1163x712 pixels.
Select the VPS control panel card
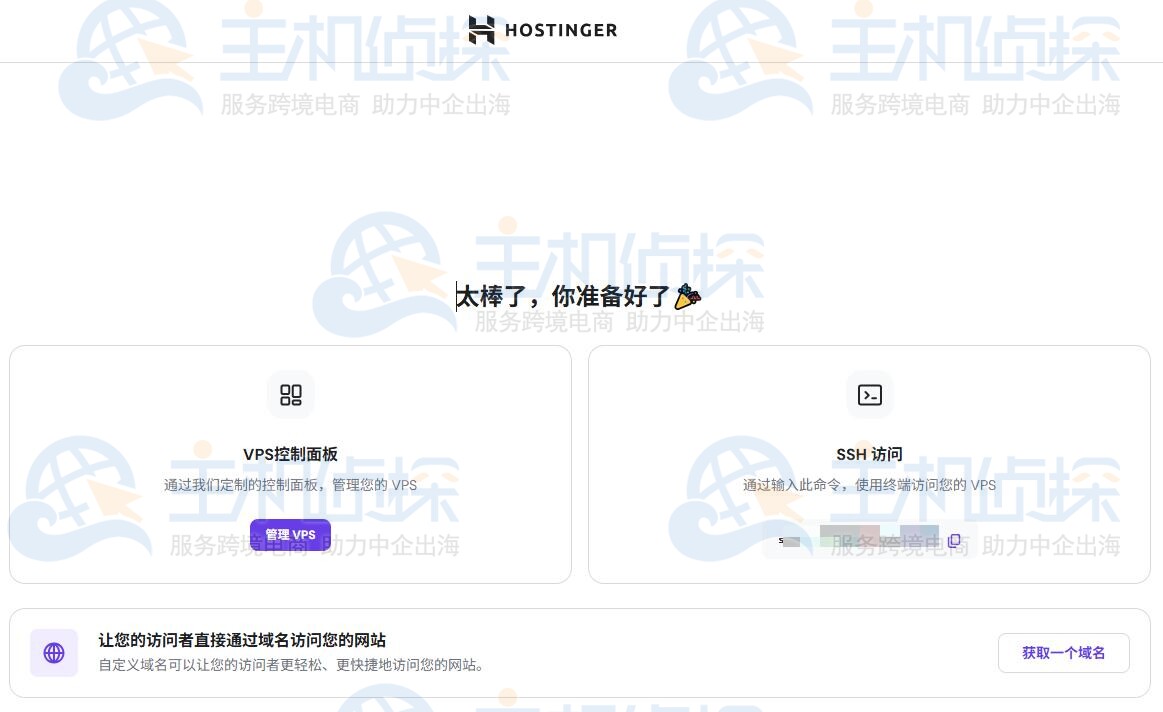290,463
